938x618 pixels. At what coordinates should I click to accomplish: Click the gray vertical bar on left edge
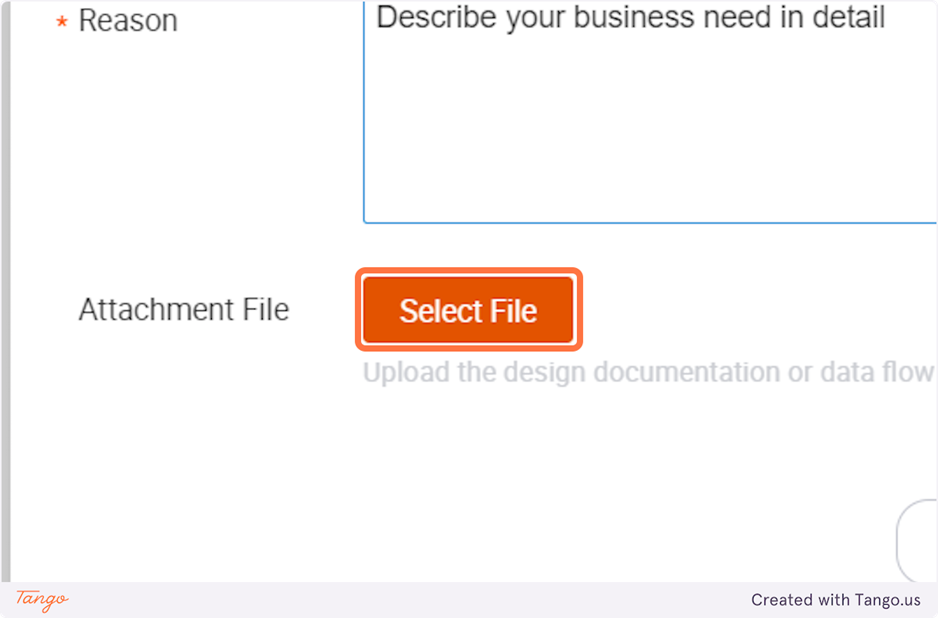[5, 300]
